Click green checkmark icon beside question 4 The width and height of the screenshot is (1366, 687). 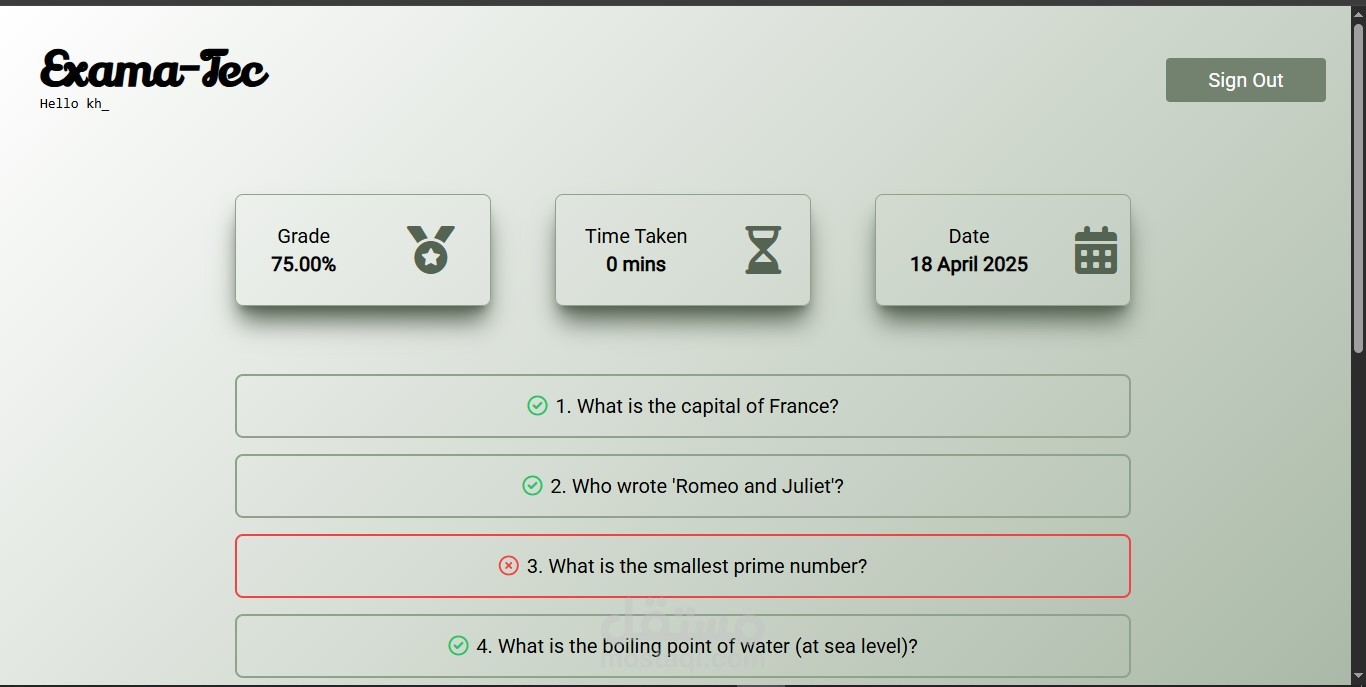click(458, 645)
